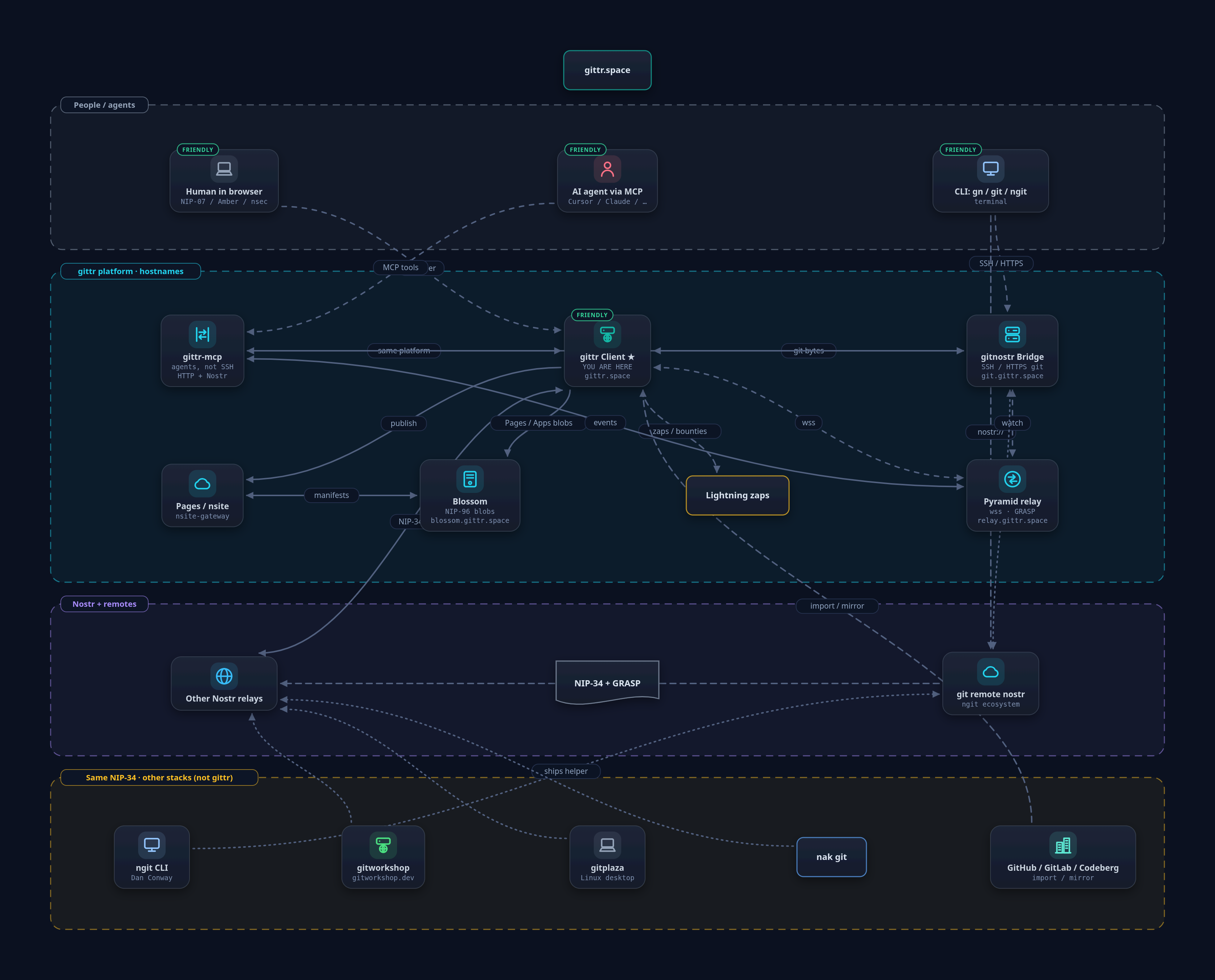
Task: Click the FRIENDLY badge on CLI node
Action: click(x=960, y=150)
